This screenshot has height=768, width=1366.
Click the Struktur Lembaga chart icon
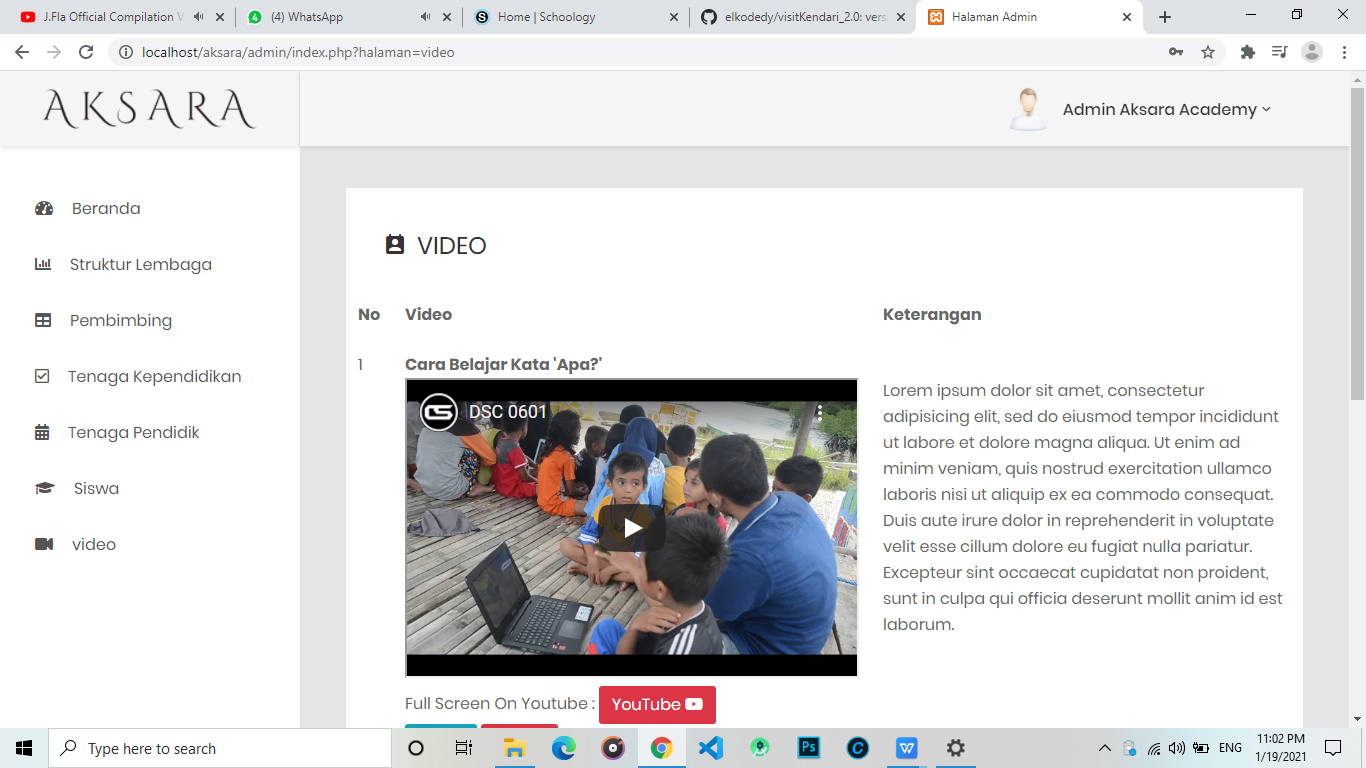click(x=42, y=264)
